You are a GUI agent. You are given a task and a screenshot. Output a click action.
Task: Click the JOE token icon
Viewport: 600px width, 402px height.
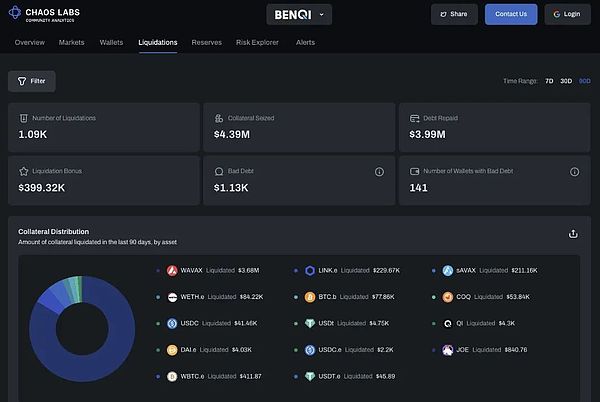point(448,350)
